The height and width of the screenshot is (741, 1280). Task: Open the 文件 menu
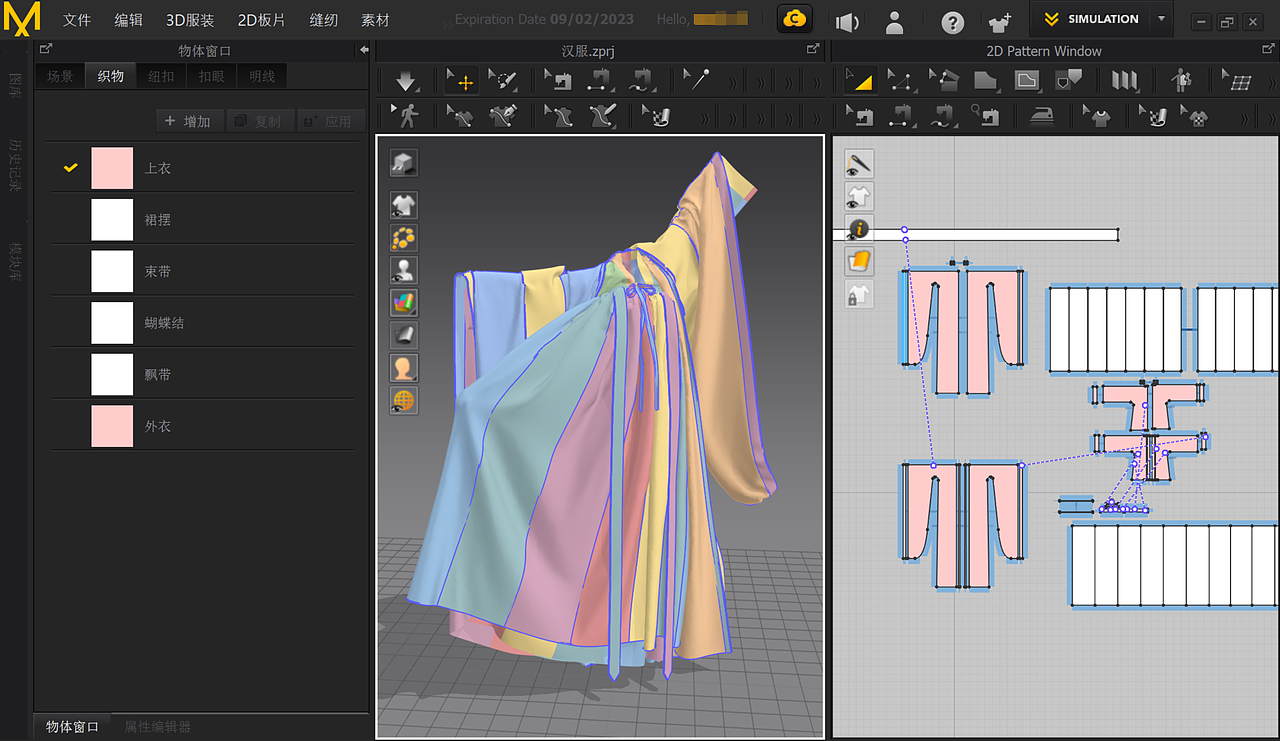(77, 19)
